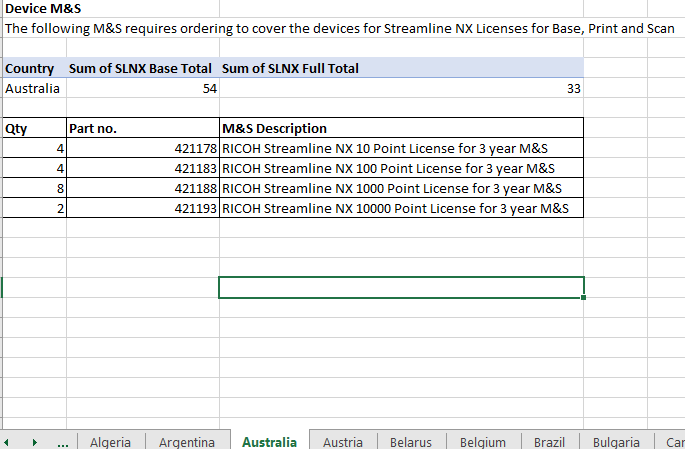Click the fill handle of the selected cell
Screen dimensions: 685x449
584,297
